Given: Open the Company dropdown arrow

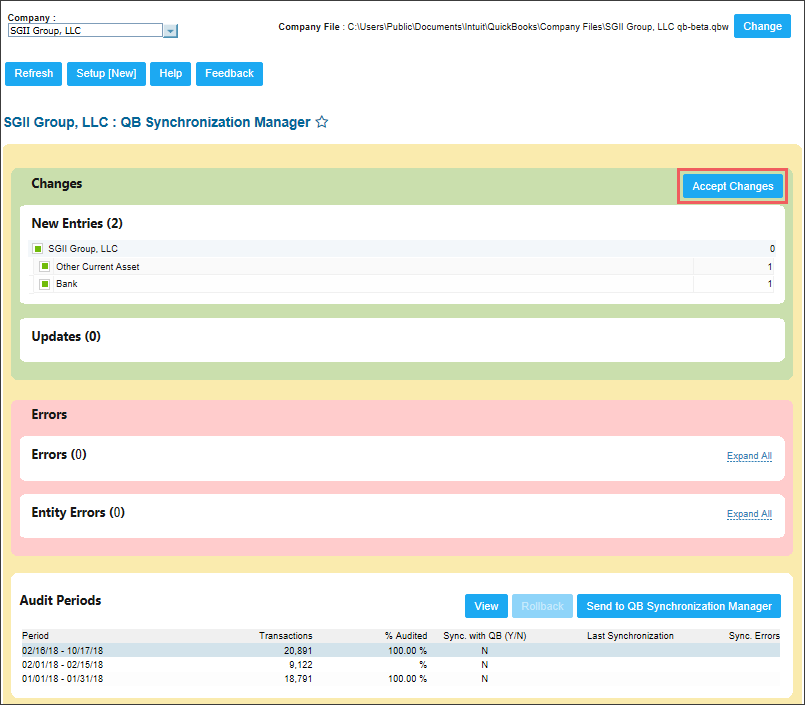Looking at the screenshot, I should pyautogui.click(x=170, y=31).
